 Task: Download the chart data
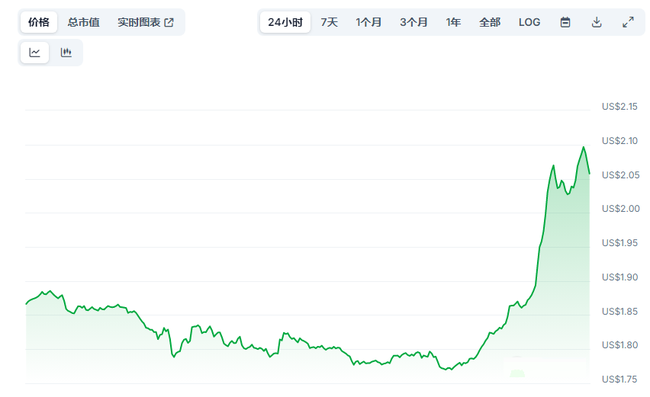coord(597,22)
